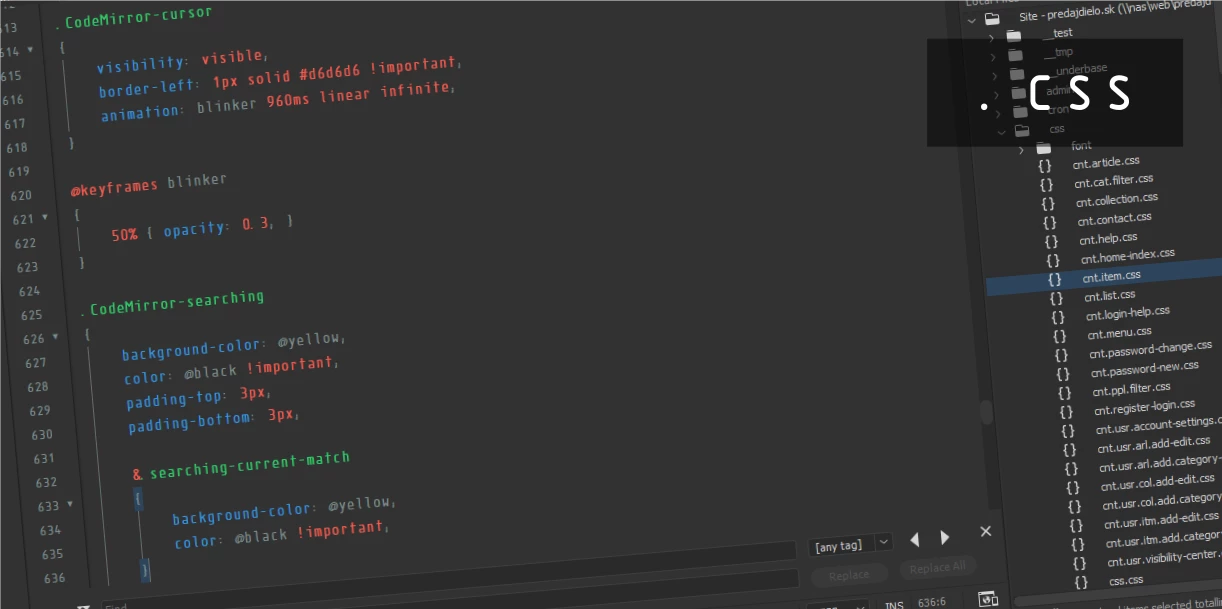This screenshot has width=1222, height=609.
Task: Click the CSS file icon beside cnt.cat.filter.css
Action: [1046, 184]
